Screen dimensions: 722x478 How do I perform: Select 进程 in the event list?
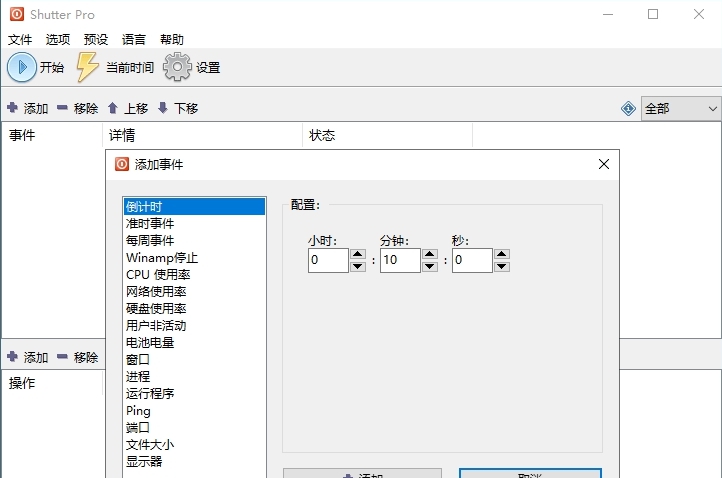point(194,376)
